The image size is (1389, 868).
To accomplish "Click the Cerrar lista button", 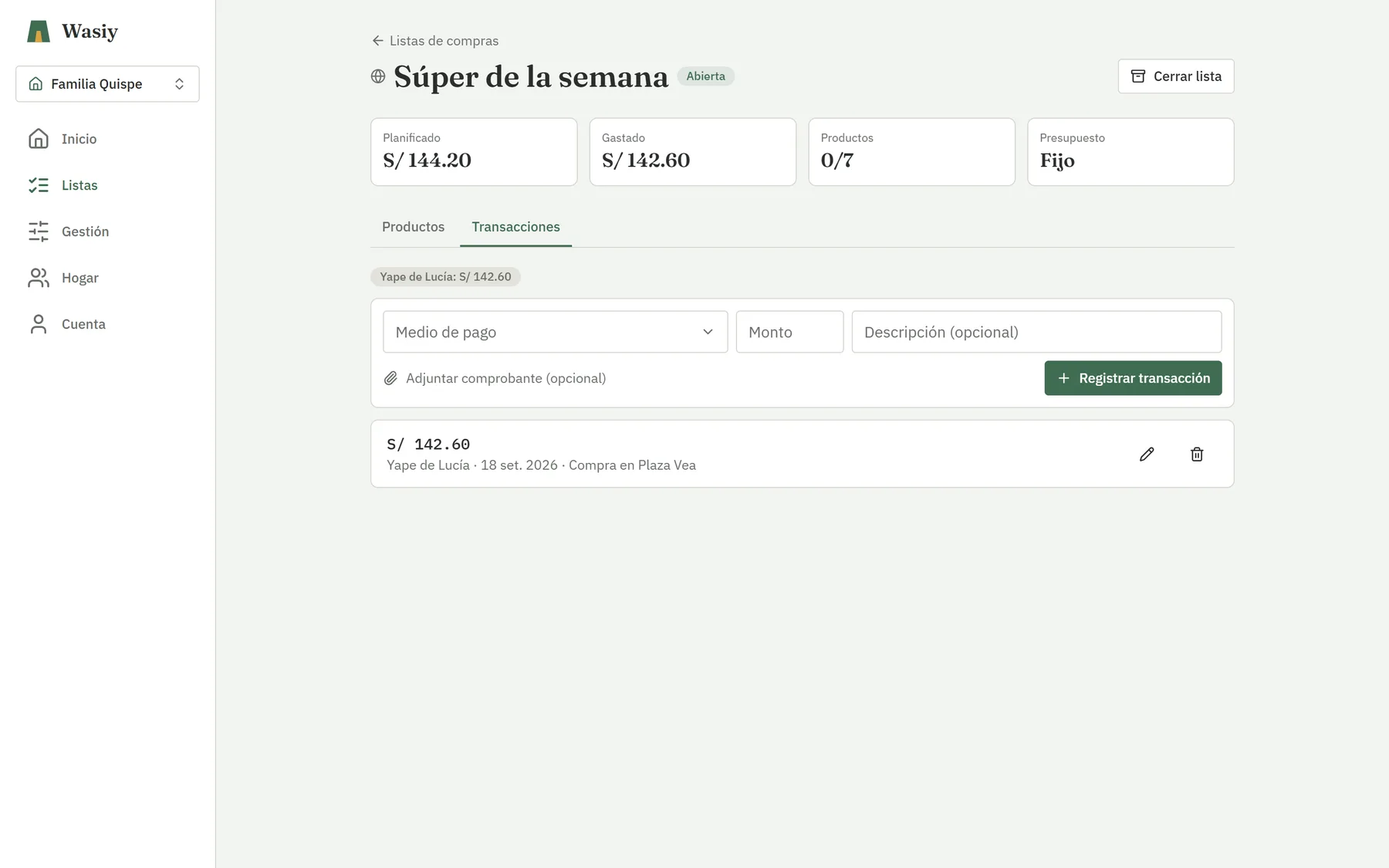I will click(x=1176, y=76).
